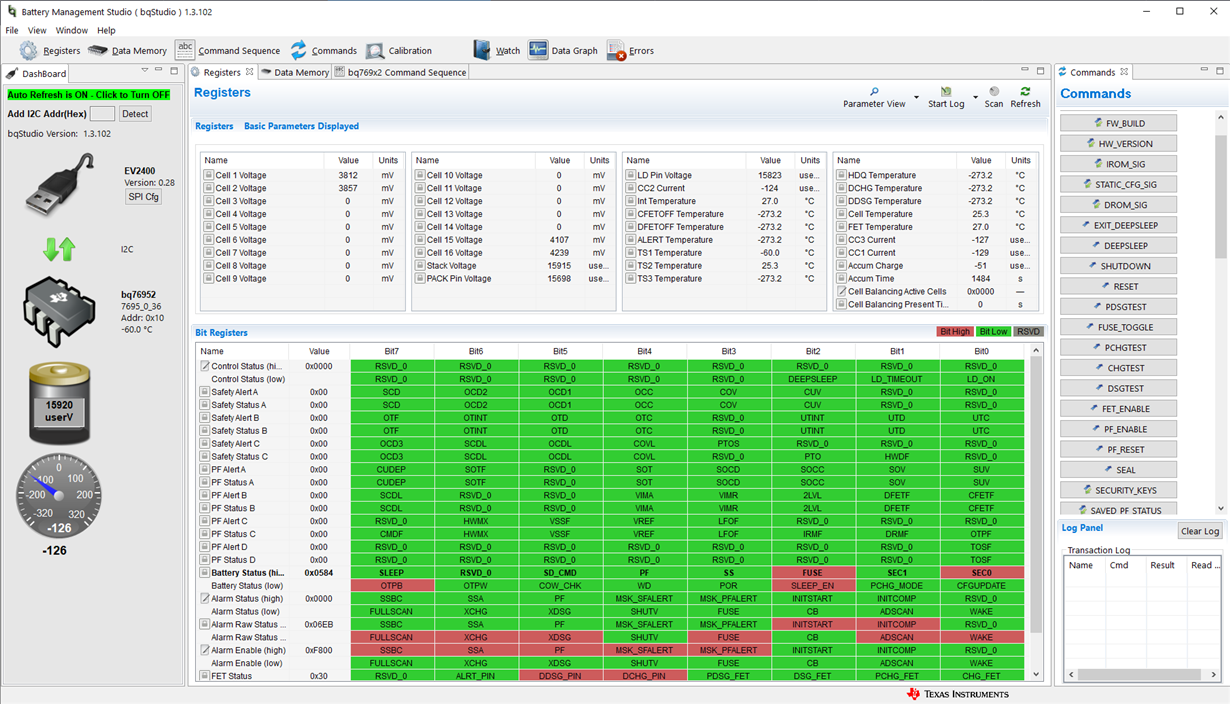Open the File menu
Viewport: 1230px width, 704px height.
12,31
